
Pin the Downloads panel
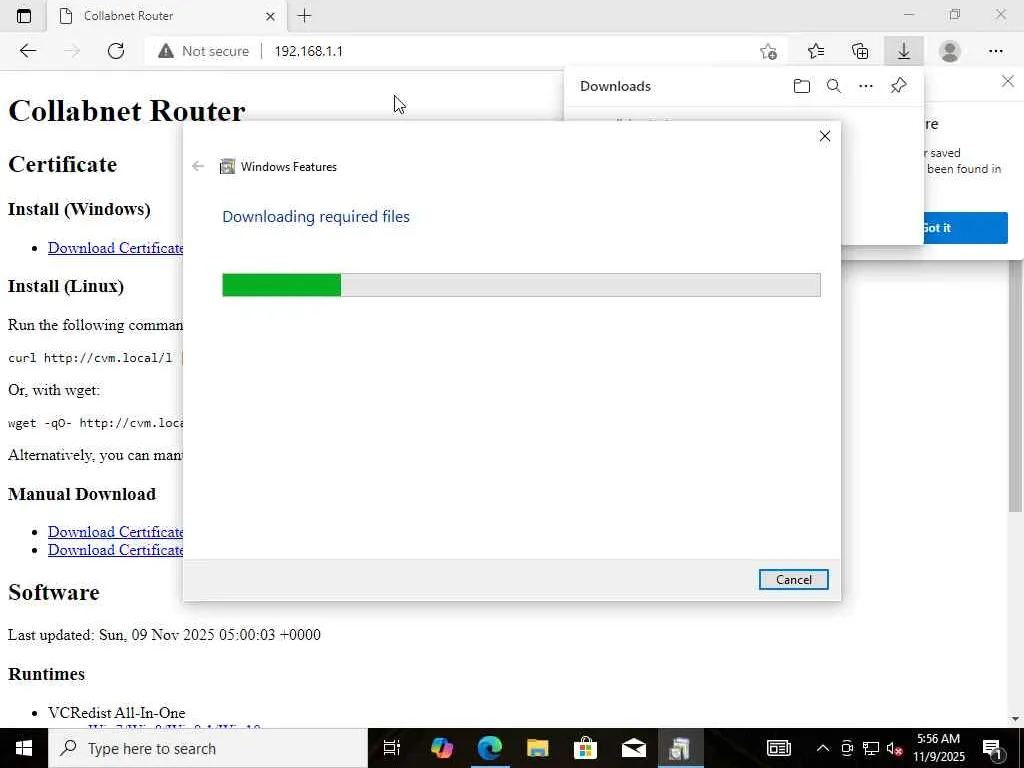899,86
